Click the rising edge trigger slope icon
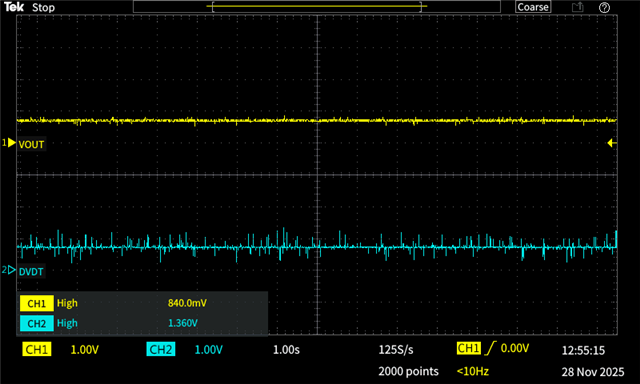The image size is (640, 384). tap(491, 348)
